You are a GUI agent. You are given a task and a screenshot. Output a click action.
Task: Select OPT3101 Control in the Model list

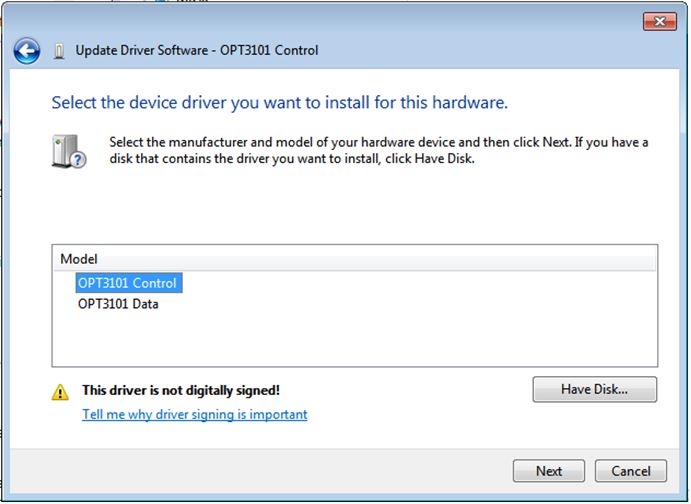[127, 283]
